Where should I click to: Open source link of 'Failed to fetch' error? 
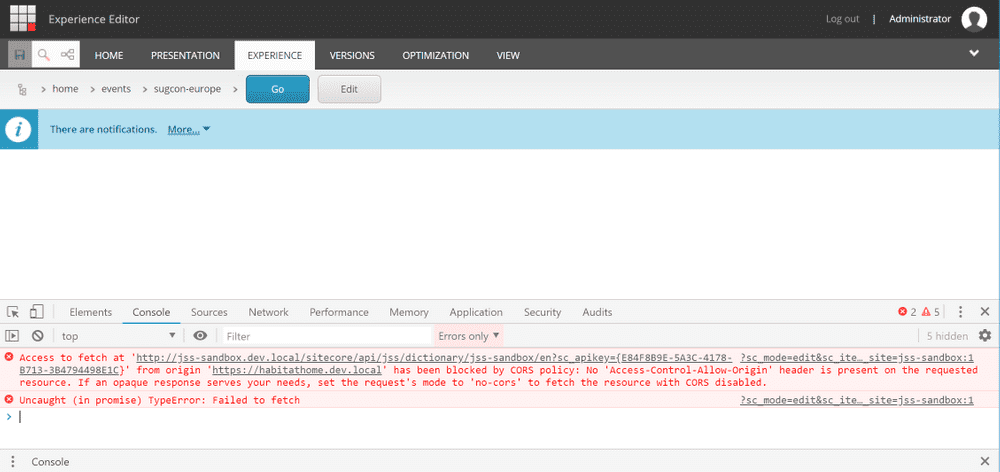click(x=857, y=401)
